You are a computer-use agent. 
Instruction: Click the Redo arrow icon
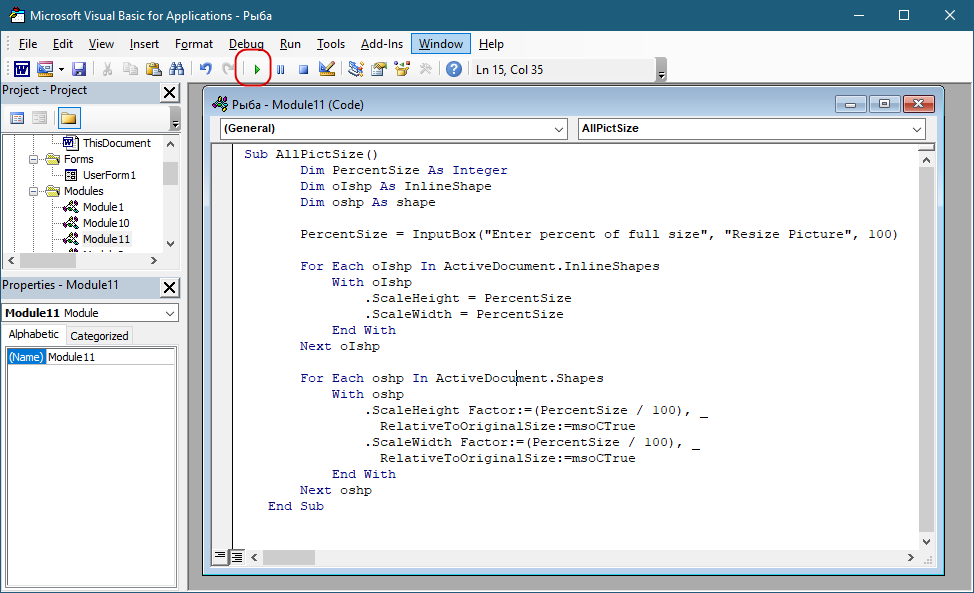pos(229,69)
